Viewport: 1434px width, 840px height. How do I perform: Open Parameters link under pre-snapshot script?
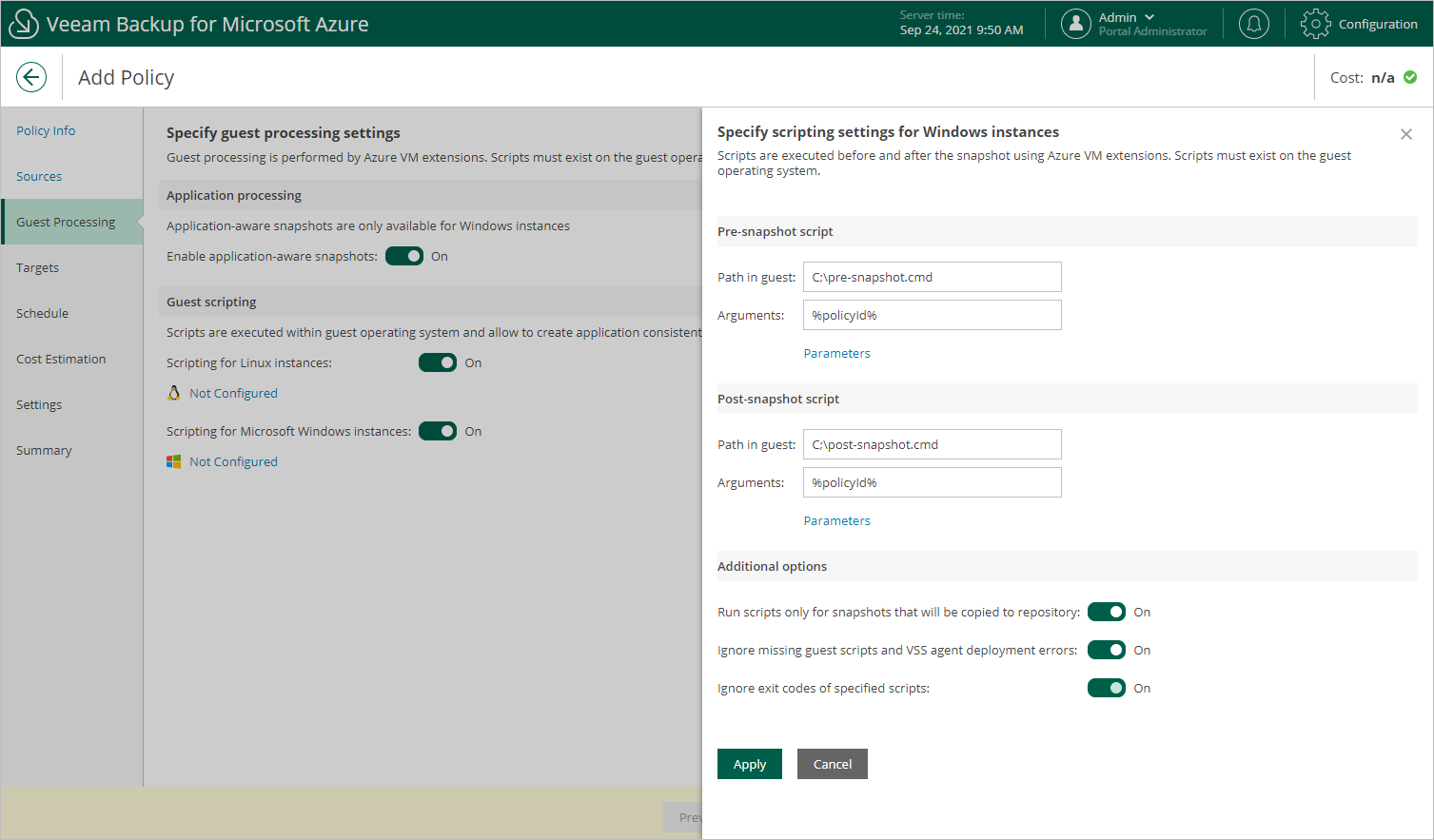pyautogui.click(x=836, y=353)
